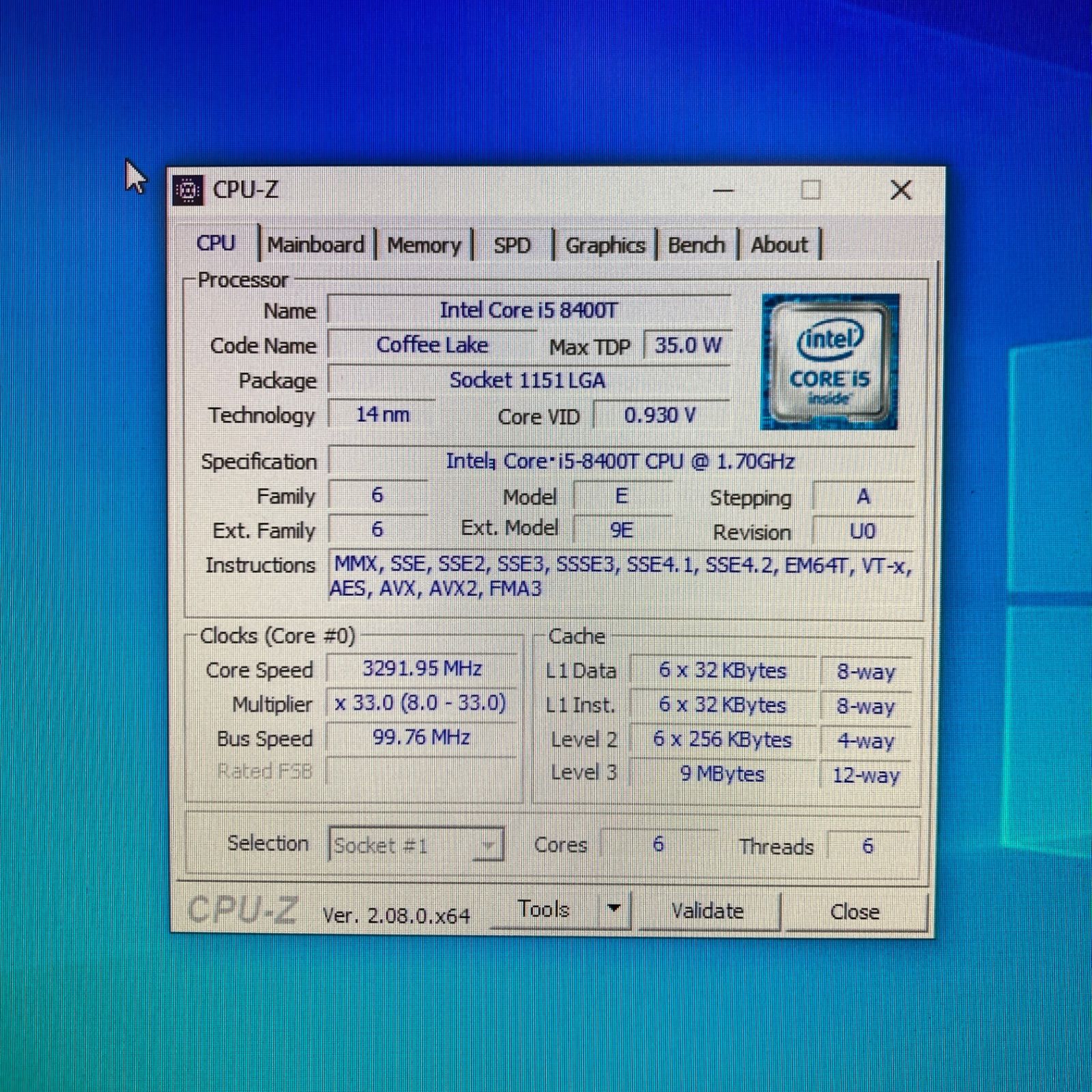Open the Tools dropdown arrow

click(614, 908)
